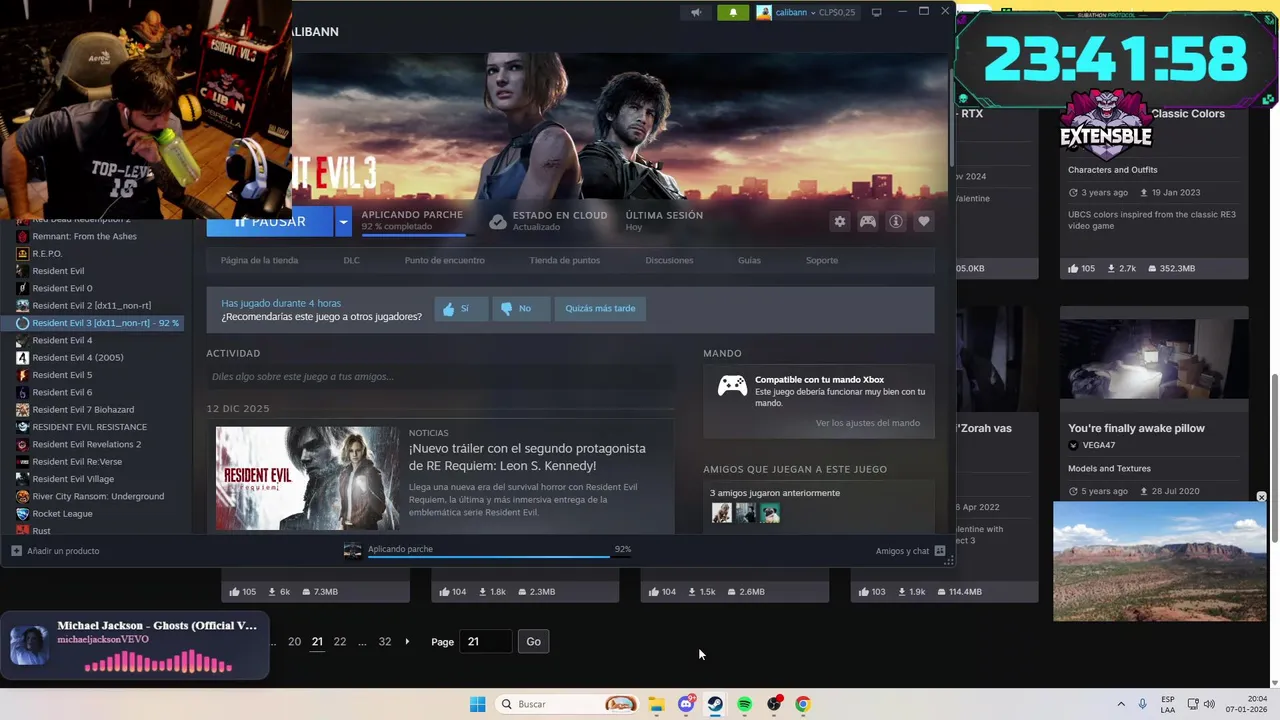Click taskbar Buscar search box
Screen dimensions: 1280x720
coord(567,704)
